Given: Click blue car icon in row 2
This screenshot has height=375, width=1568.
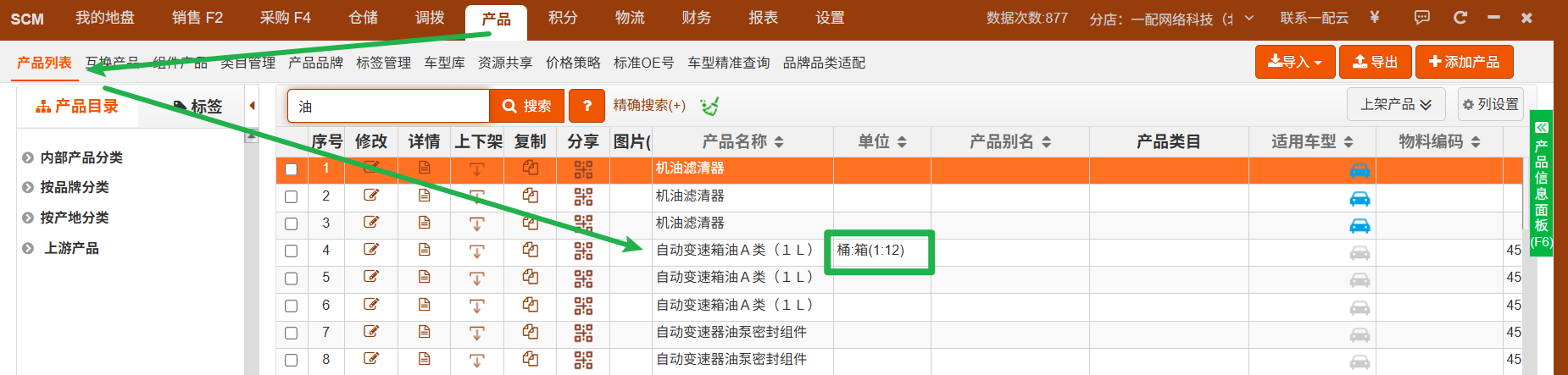Looking at the screenshot, I should click(x=1359, y=198).
